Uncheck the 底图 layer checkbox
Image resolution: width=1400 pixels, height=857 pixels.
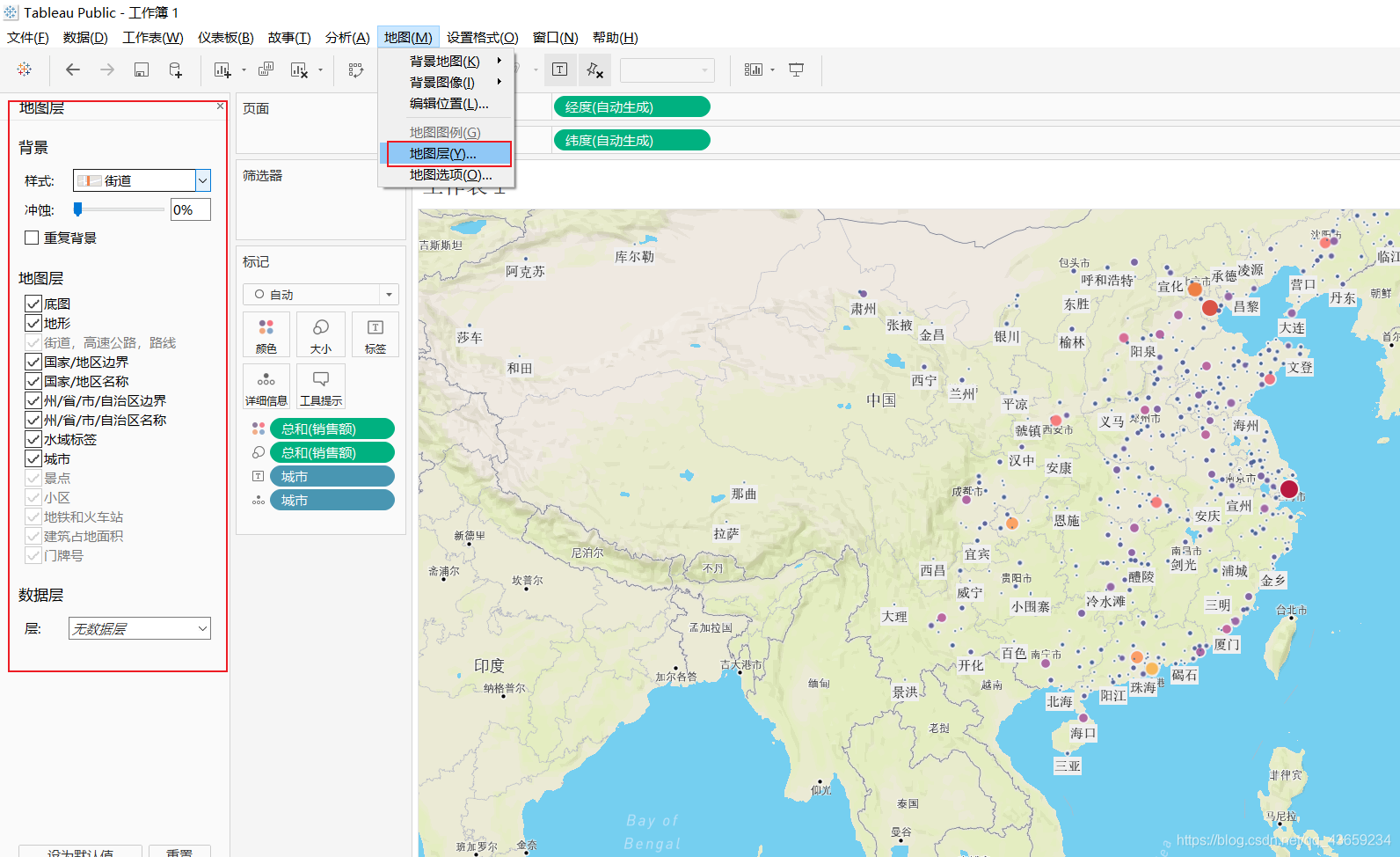click(x=33, y=304)
